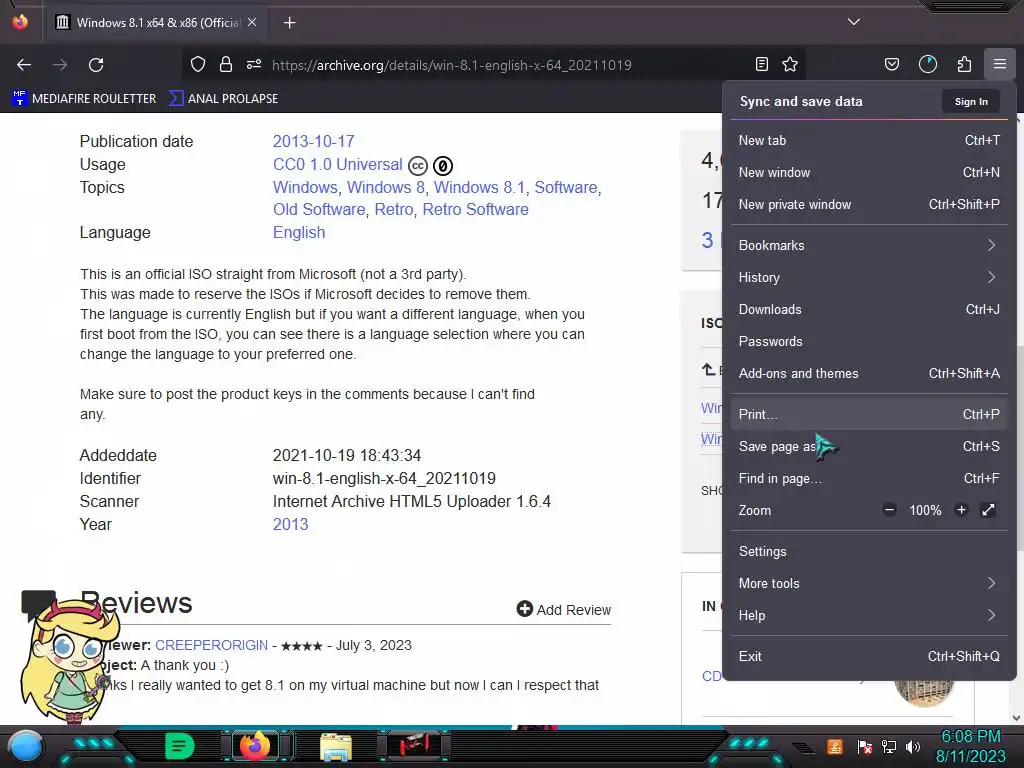
Task: Open the Old Software topic link
Action: [319, 210]
